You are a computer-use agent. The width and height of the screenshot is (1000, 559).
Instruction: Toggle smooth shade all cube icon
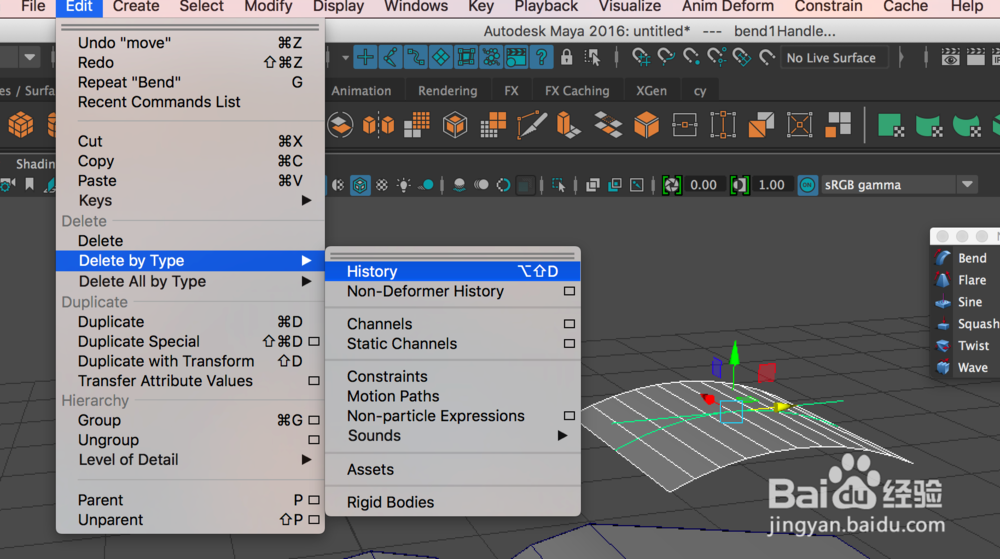pos(360,185)
